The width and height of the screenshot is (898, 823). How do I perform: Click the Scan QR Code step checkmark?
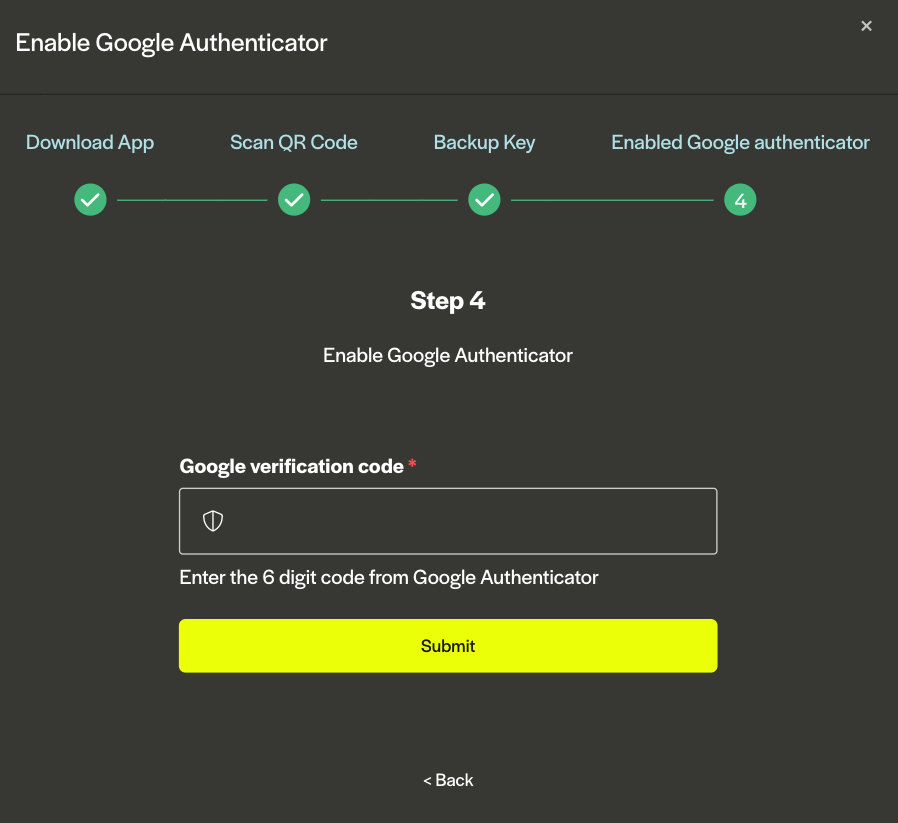[x=294, y=200]
